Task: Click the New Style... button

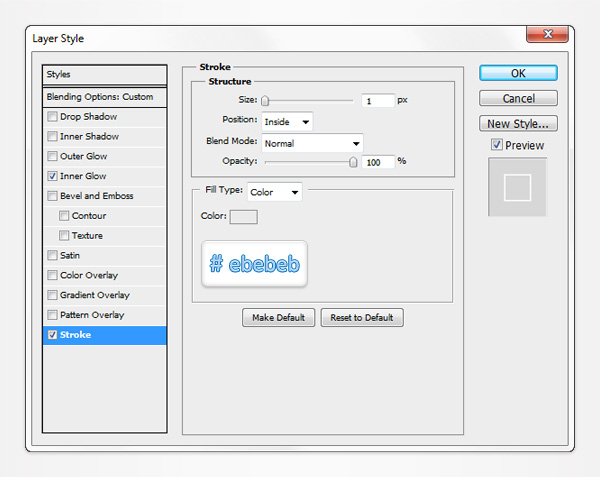Action: point(518,124)
